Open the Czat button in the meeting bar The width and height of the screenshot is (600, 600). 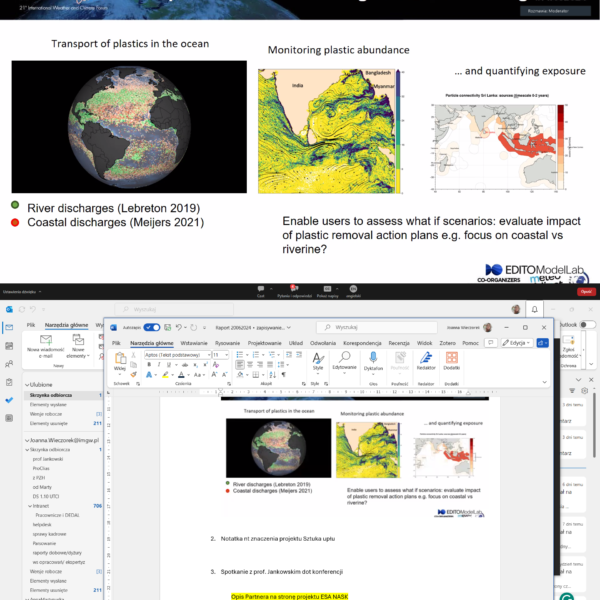tap(261, 291)
